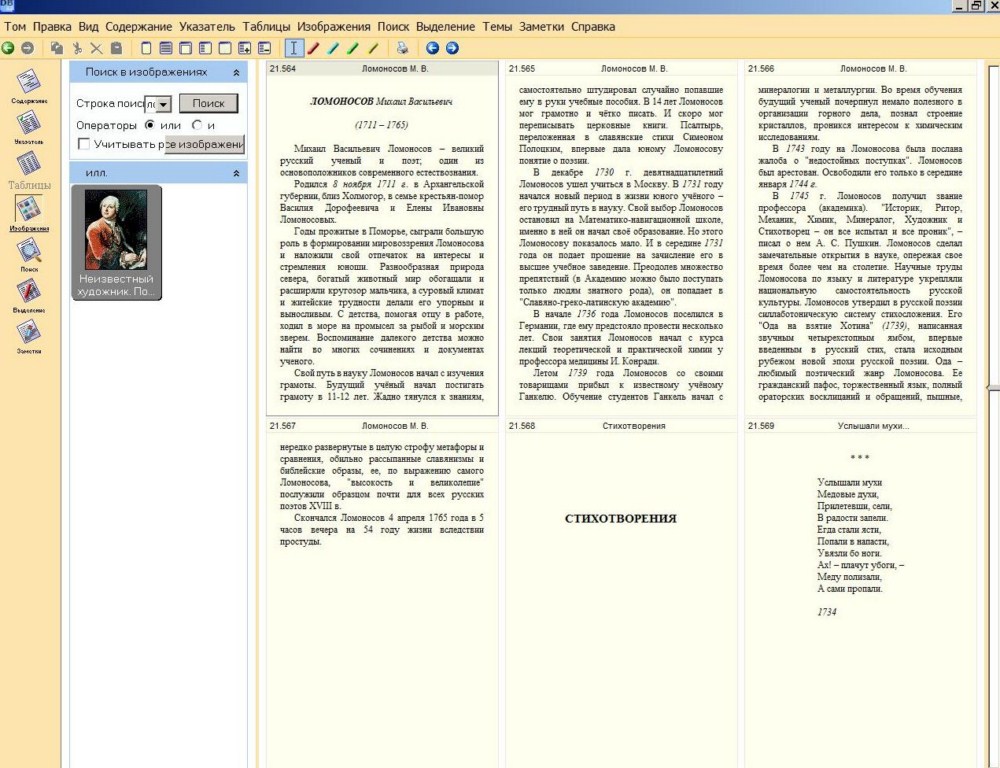Image resolution: width=1000 pixels, height=768 pixels.
Task: Click the year '1734' under the poem
Action: (827, 612)
